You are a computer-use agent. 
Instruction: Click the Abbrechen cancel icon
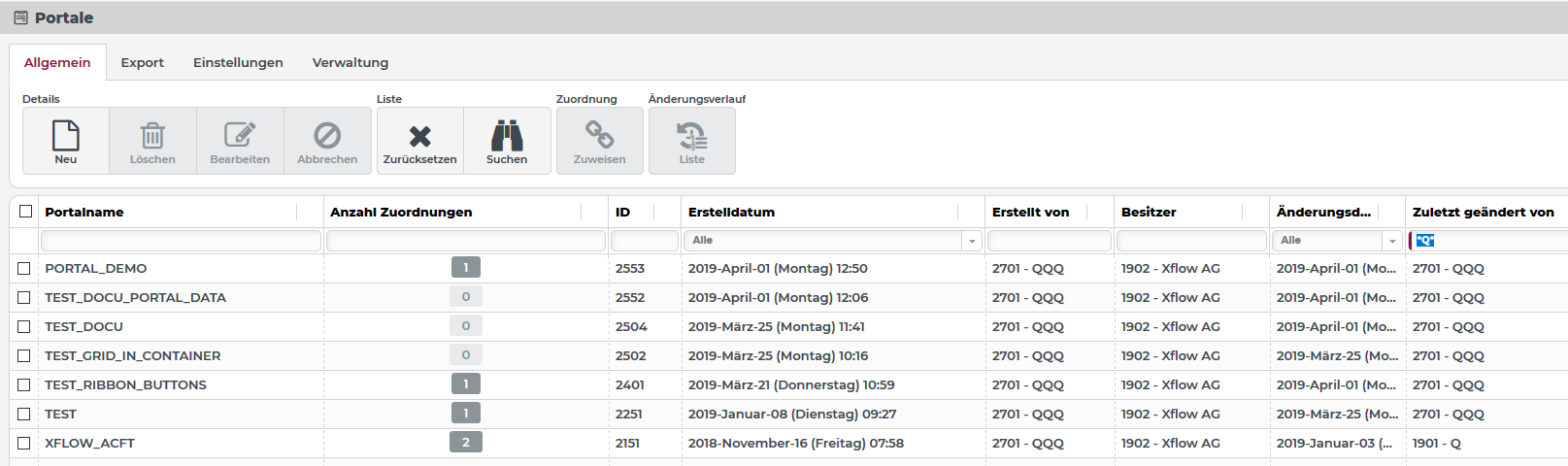click(327, 136)
